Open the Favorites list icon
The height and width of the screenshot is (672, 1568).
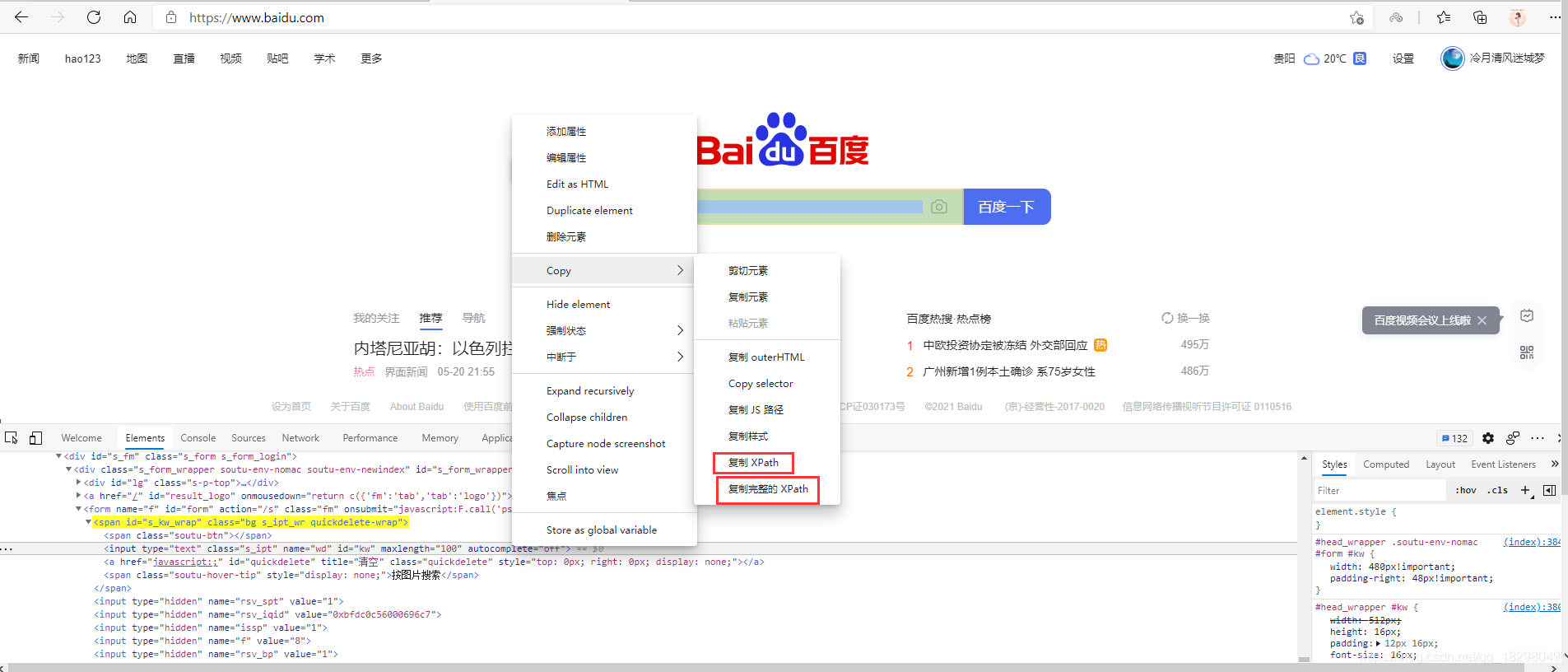tap(1444, 17)
